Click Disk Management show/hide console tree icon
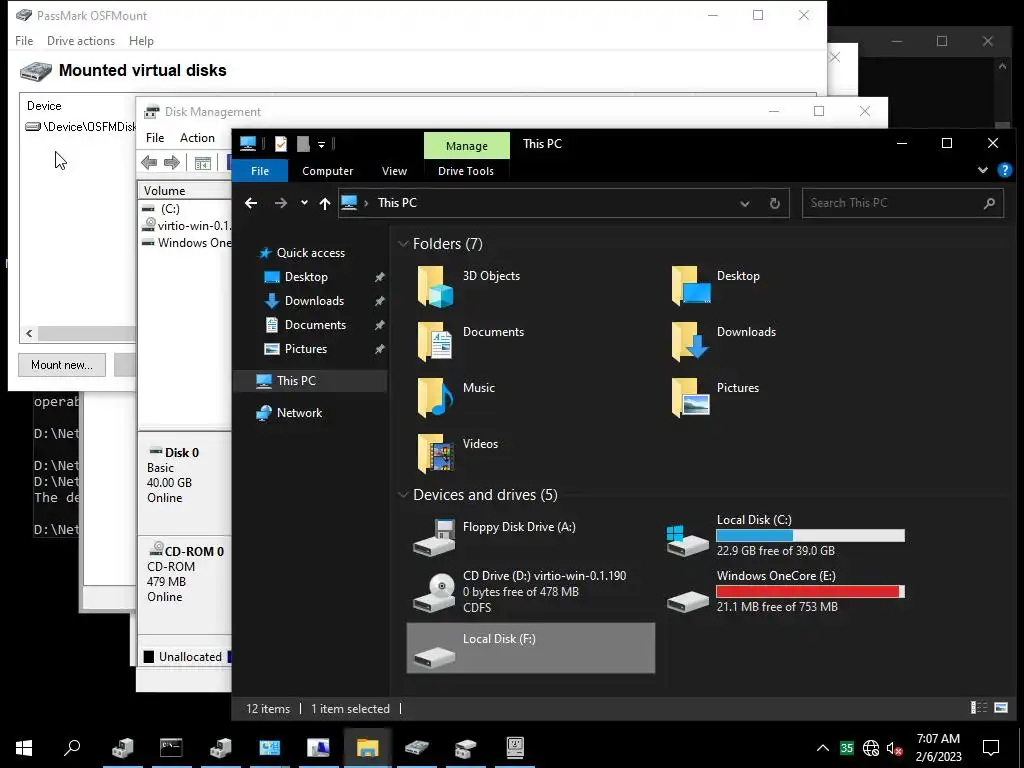The image size is (1024, 768). [x=203, y=163]
